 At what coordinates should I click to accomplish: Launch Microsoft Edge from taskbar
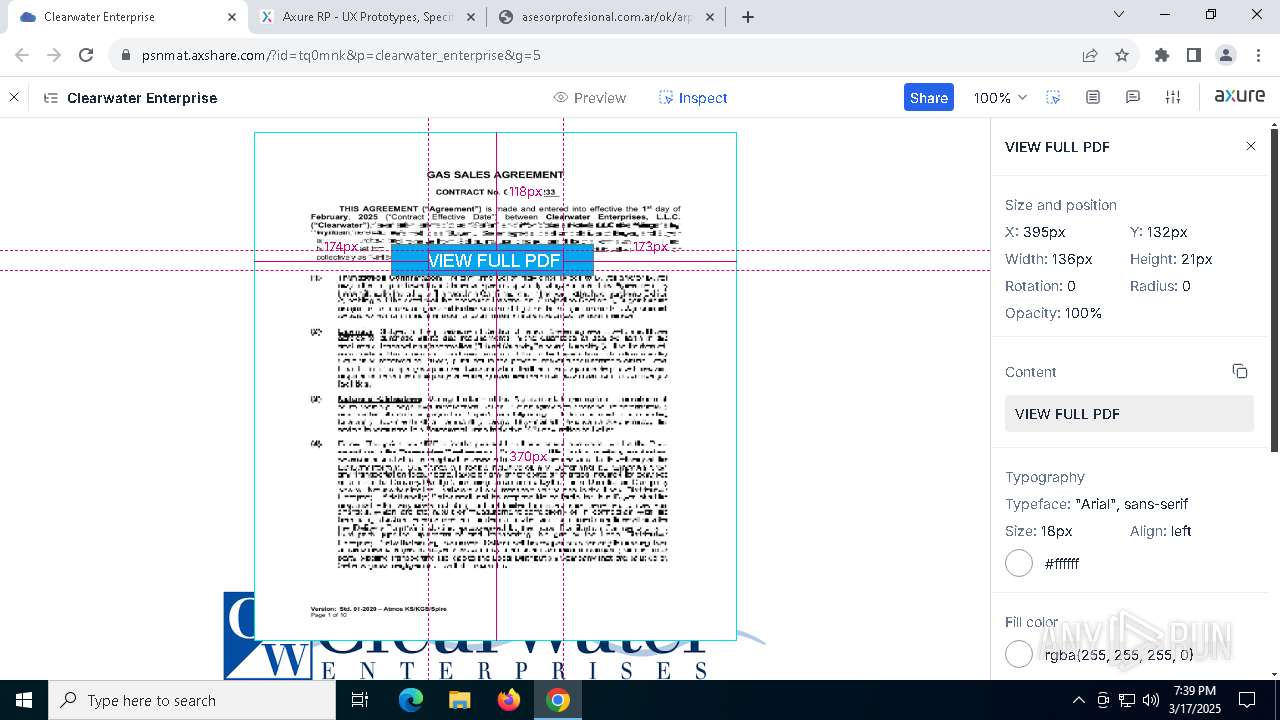[411, 700]
